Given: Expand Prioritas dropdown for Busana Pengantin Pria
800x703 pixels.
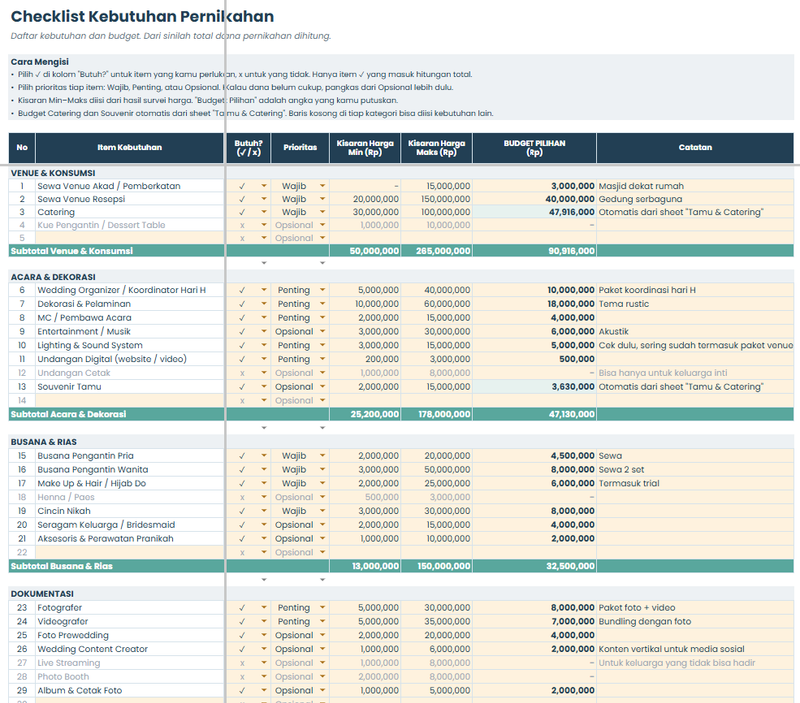Looking at the screenshot, I should coord(322,456).
